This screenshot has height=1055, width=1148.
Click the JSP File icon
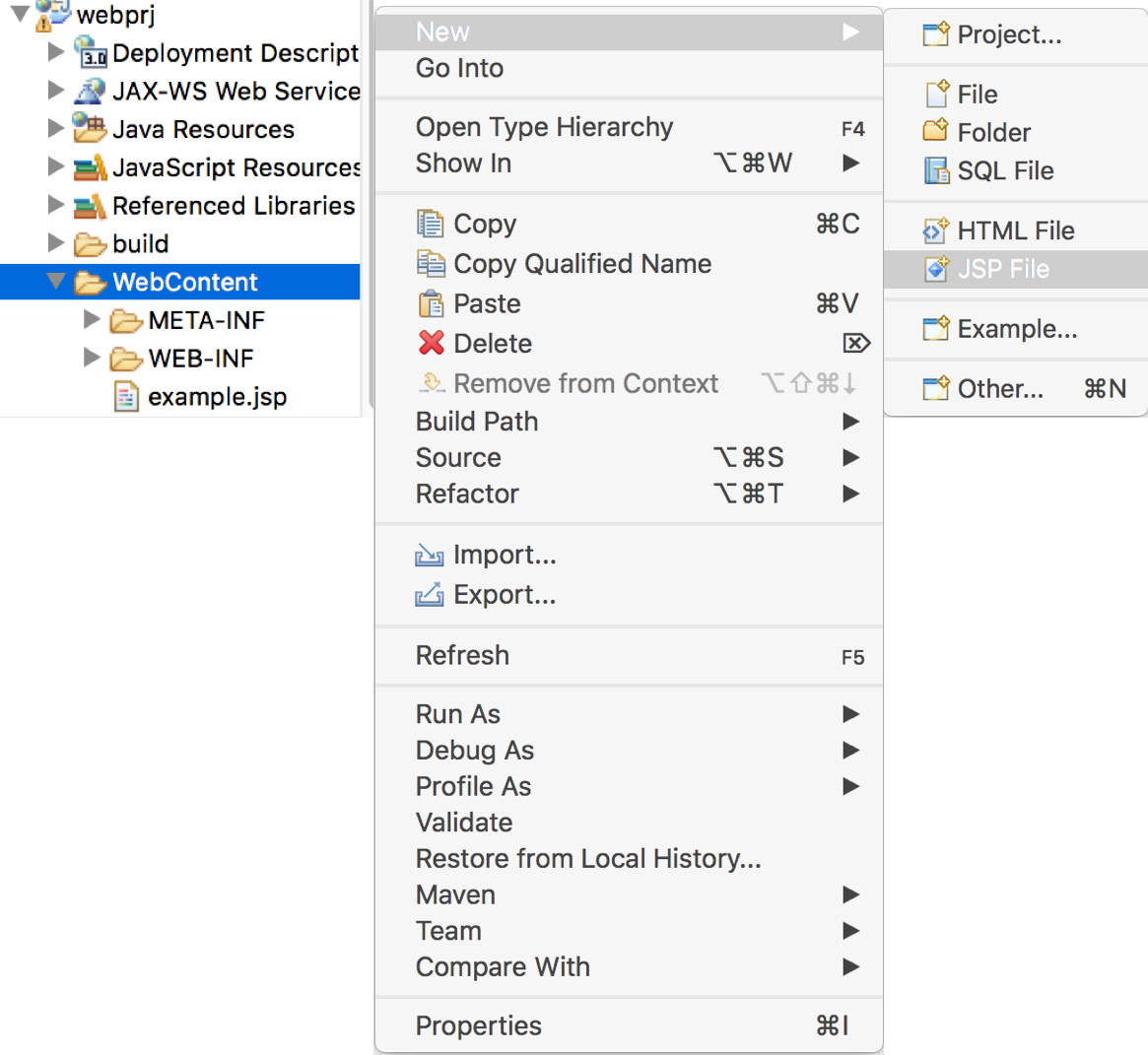pos(936,269)
